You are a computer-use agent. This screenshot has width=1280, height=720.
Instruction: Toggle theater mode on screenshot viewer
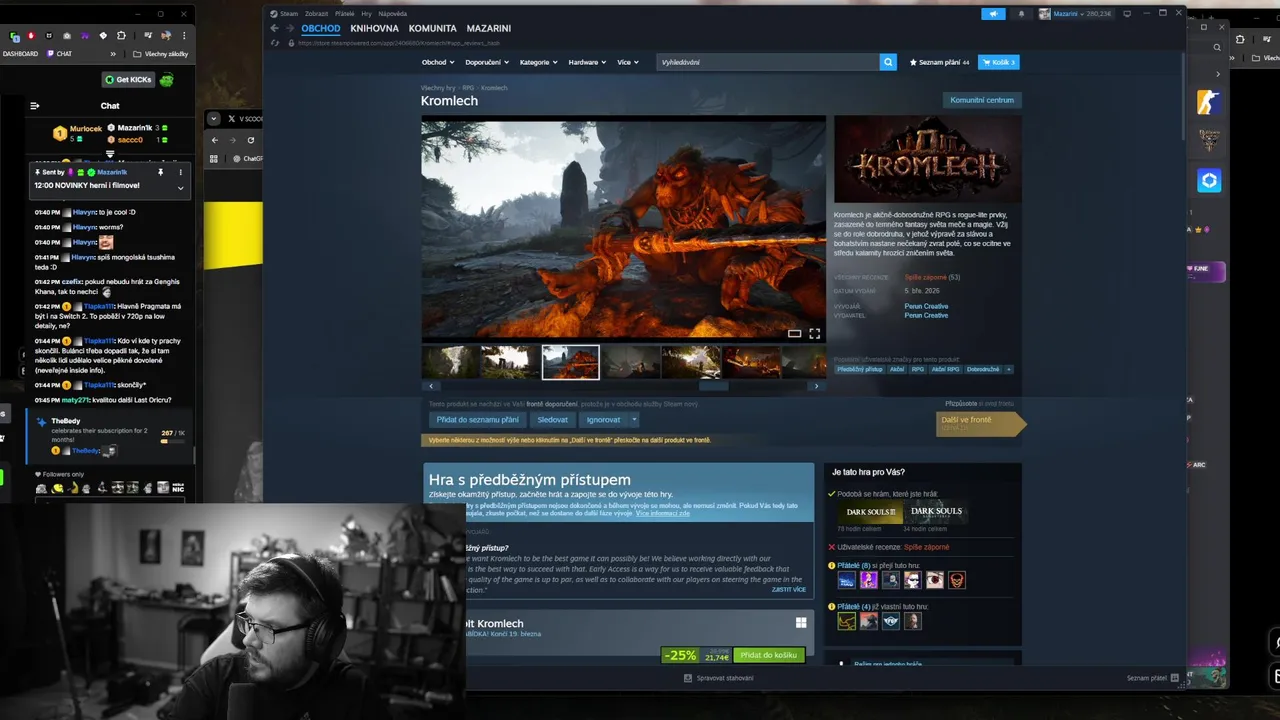click(x=794, y=333)
